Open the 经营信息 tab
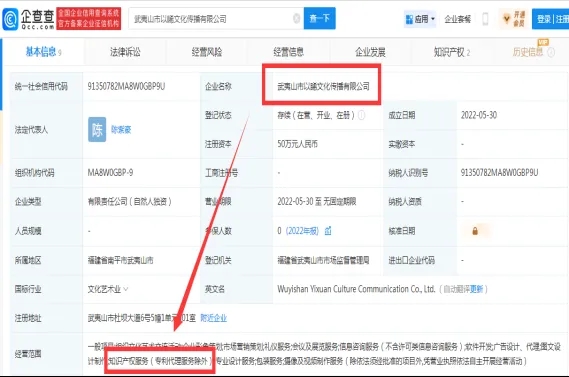 (288, 52)
